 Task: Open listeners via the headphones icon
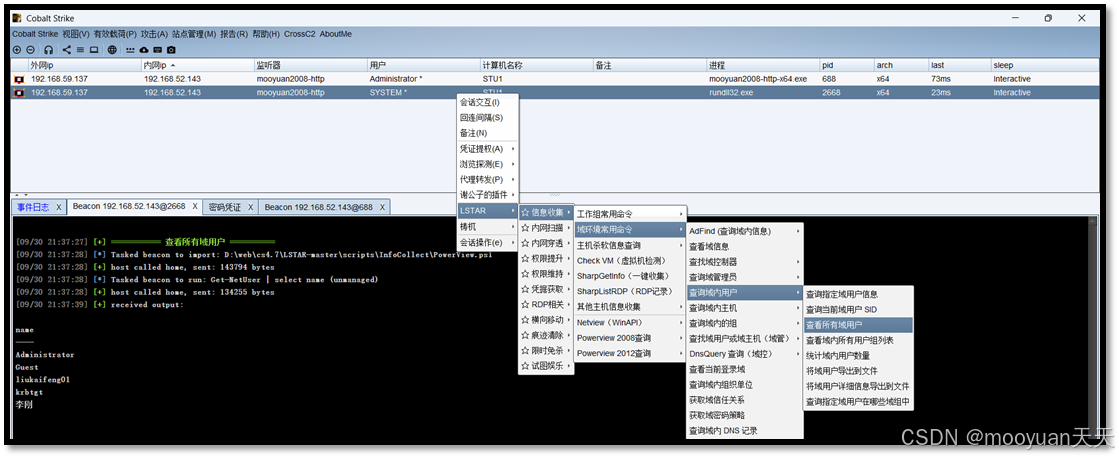click(x=49, y=50)
